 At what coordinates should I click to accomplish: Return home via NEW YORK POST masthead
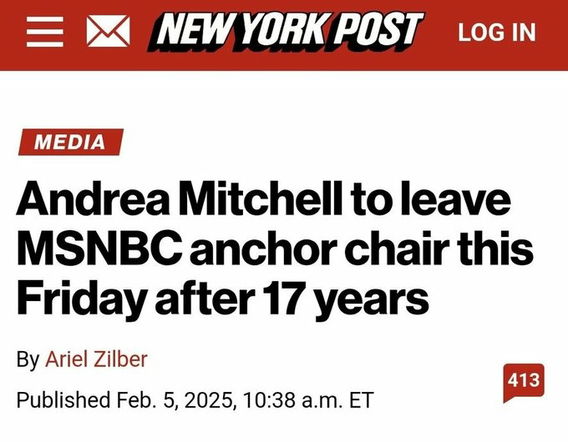coord(285,32)
